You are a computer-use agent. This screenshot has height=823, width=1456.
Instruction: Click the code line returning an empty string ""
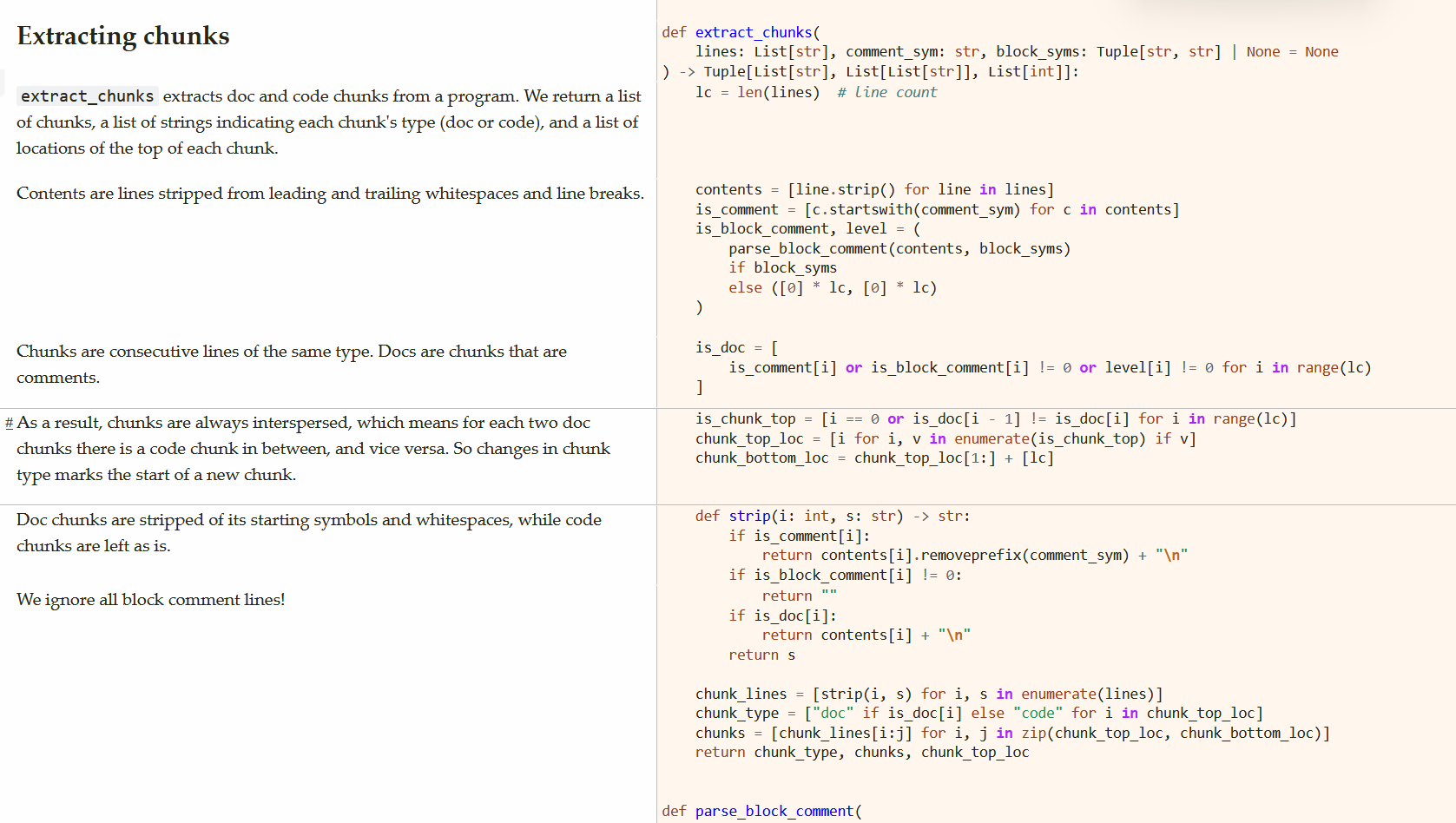[x=800, y=596]
